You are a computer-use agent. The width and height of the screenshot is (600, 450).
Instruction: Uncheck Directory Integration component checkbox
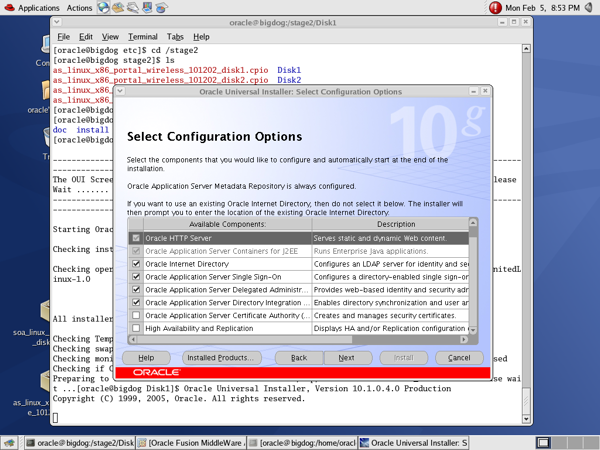[136, 302]
